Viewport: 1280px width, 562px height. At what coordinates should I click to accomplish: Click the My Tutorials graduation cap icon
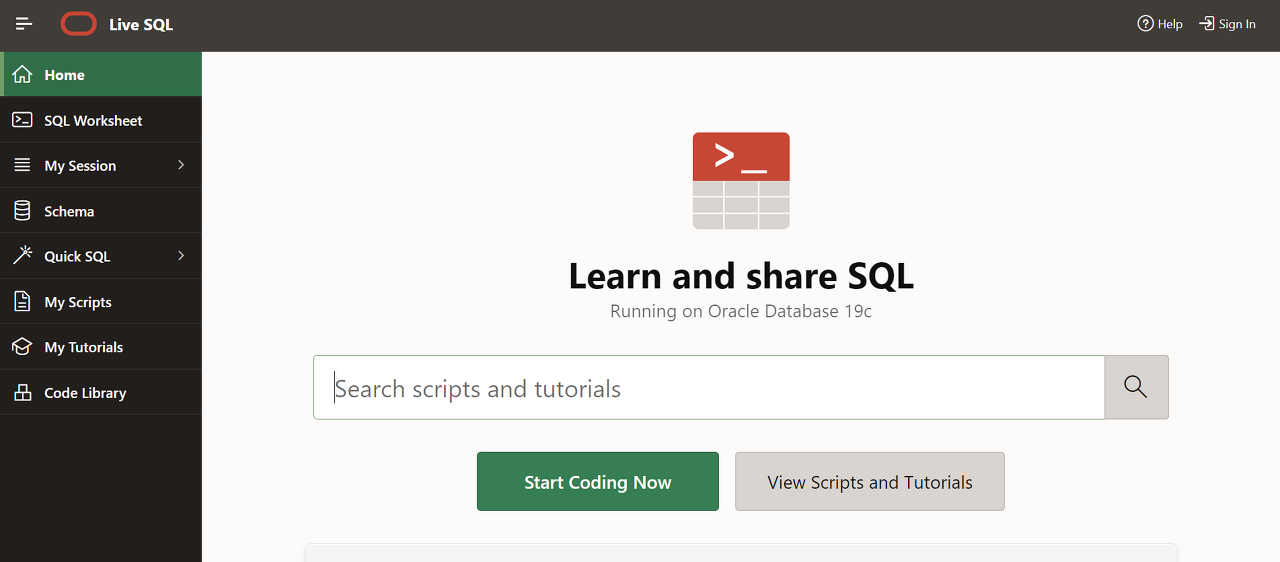[x=22, y=347]
